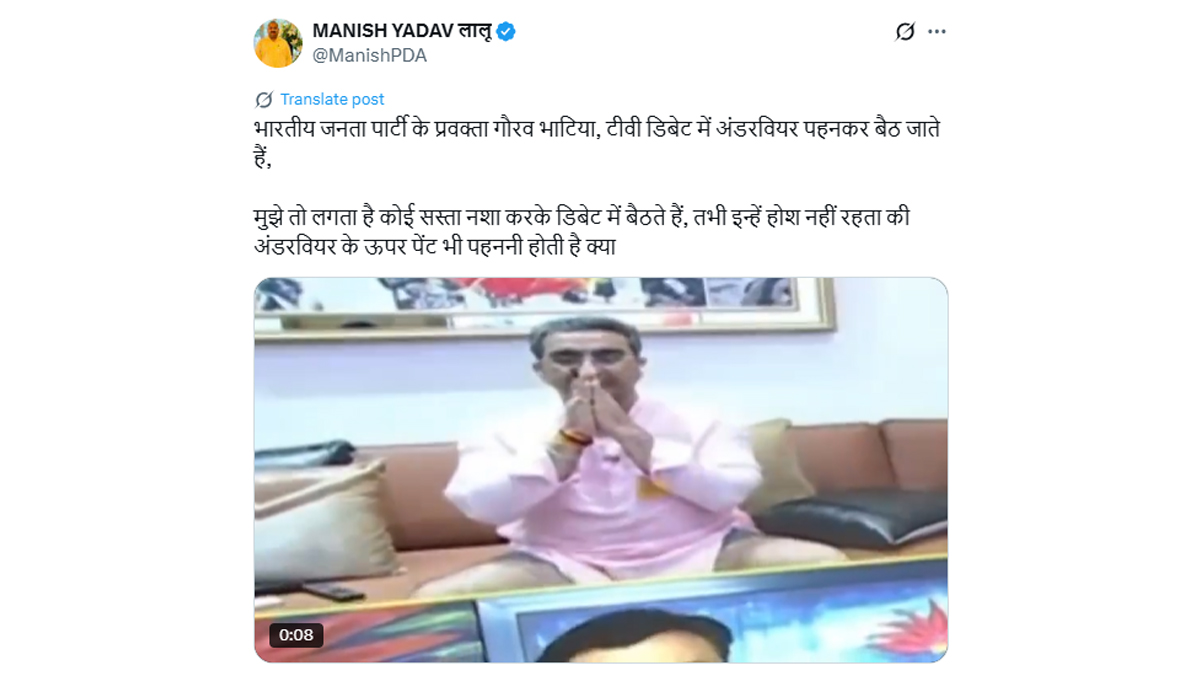
Task: Open the Grok icon beside the more menu
Action: (905, 32)
